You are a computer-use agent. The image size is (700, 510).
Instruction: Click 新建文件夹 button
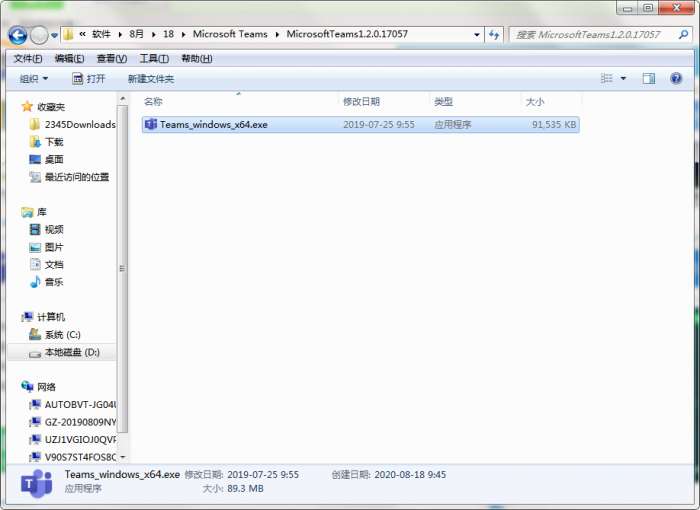(x=151, y=79)
